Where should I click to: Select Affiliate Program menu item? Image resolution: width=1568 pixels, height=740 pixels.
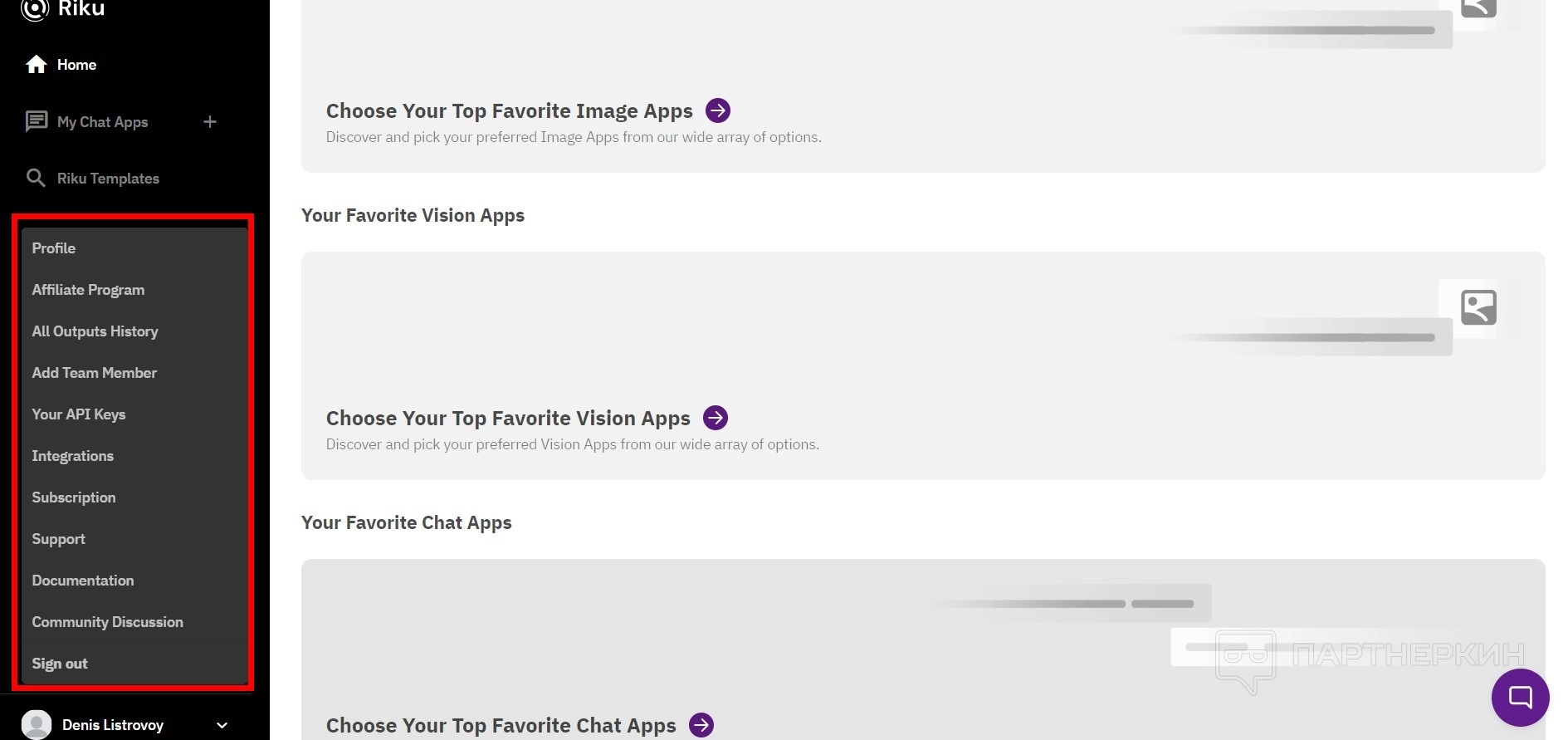click(88, 290)
